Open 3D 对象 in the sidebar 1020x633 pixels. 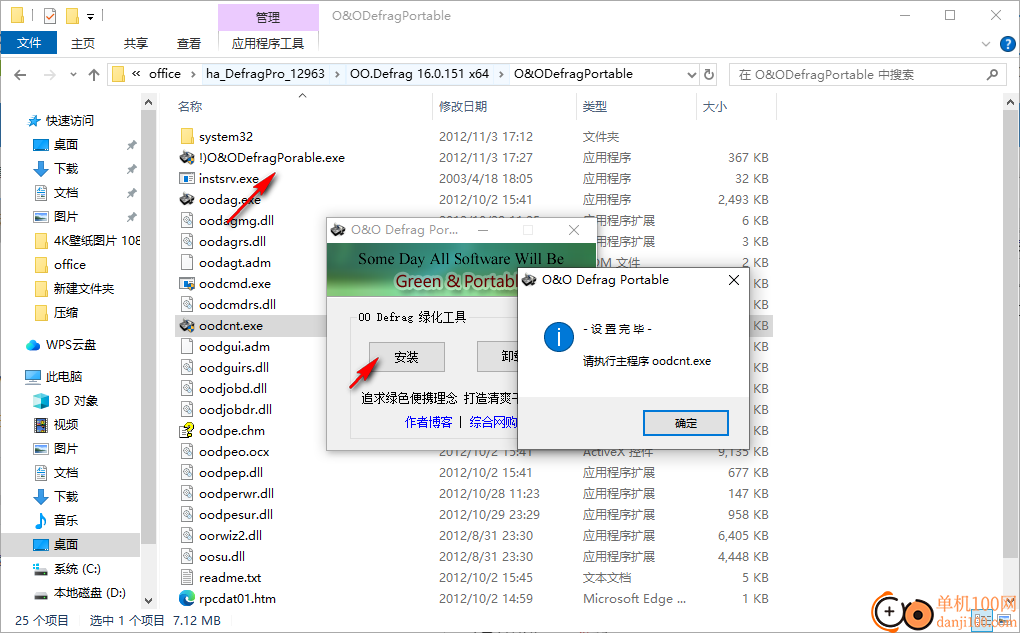(76, 400)
